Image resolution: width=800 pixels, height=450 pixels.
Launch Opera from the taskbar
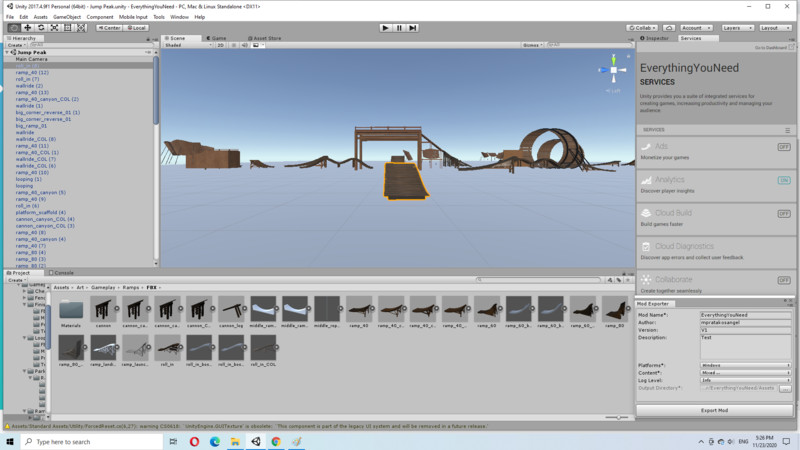194,441
